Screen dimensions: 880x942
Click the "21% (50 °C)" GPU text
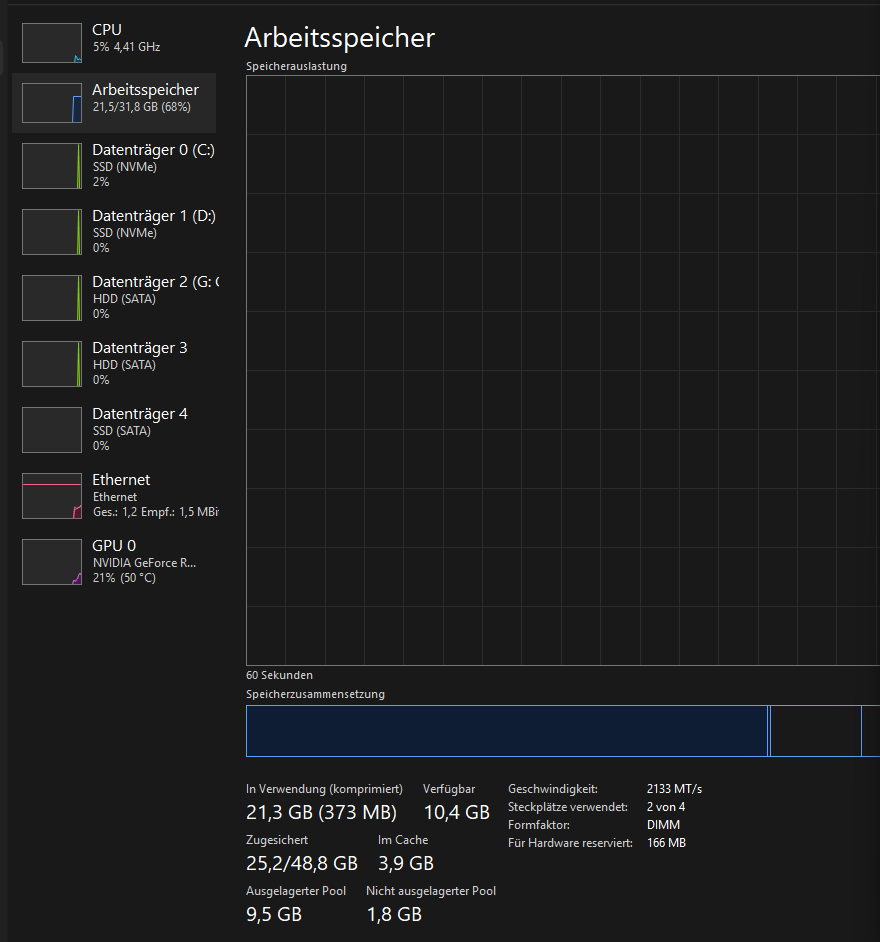coord(124,578)
